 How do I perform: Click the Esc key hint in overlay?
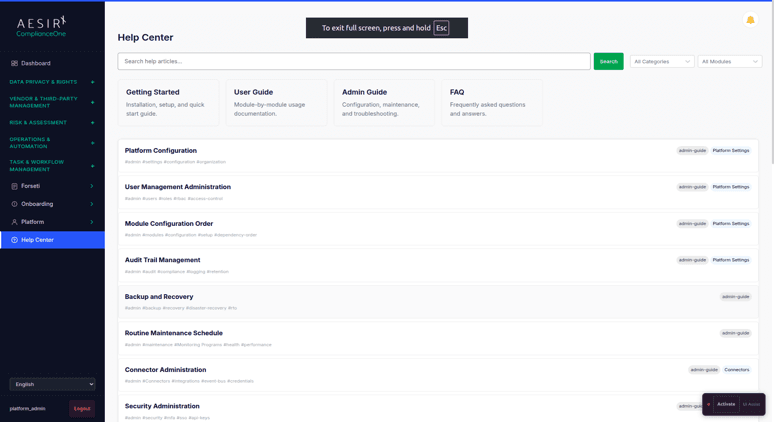(x=441, y=28)
